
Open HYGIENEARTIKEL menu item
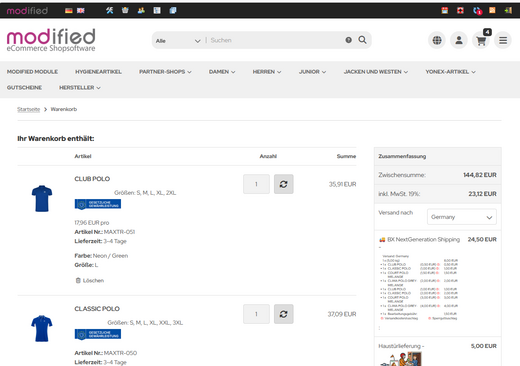(98, 72)
